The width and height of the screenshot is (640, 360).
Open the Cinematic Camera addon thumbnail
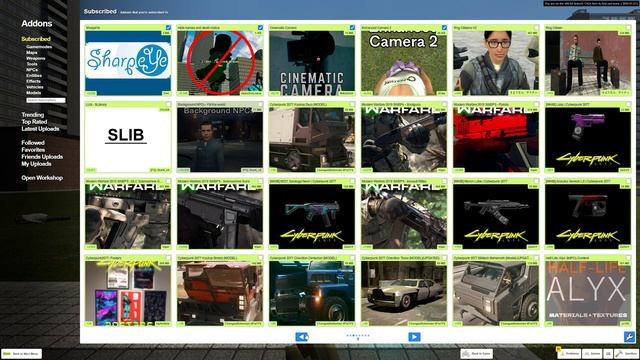point(312,63)
